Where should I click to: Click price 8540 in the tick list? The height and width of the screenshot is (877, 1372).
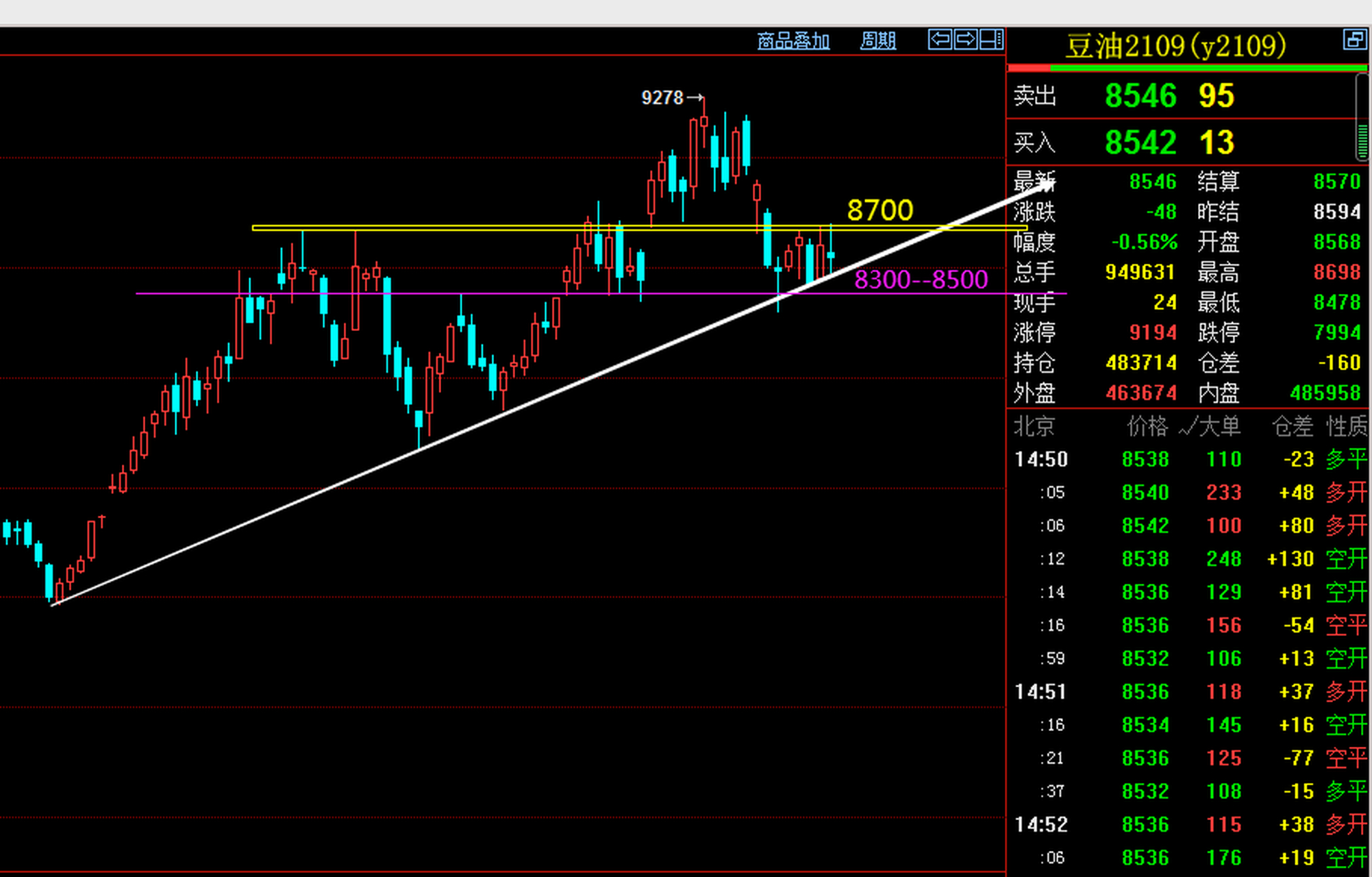point(1145,493)
